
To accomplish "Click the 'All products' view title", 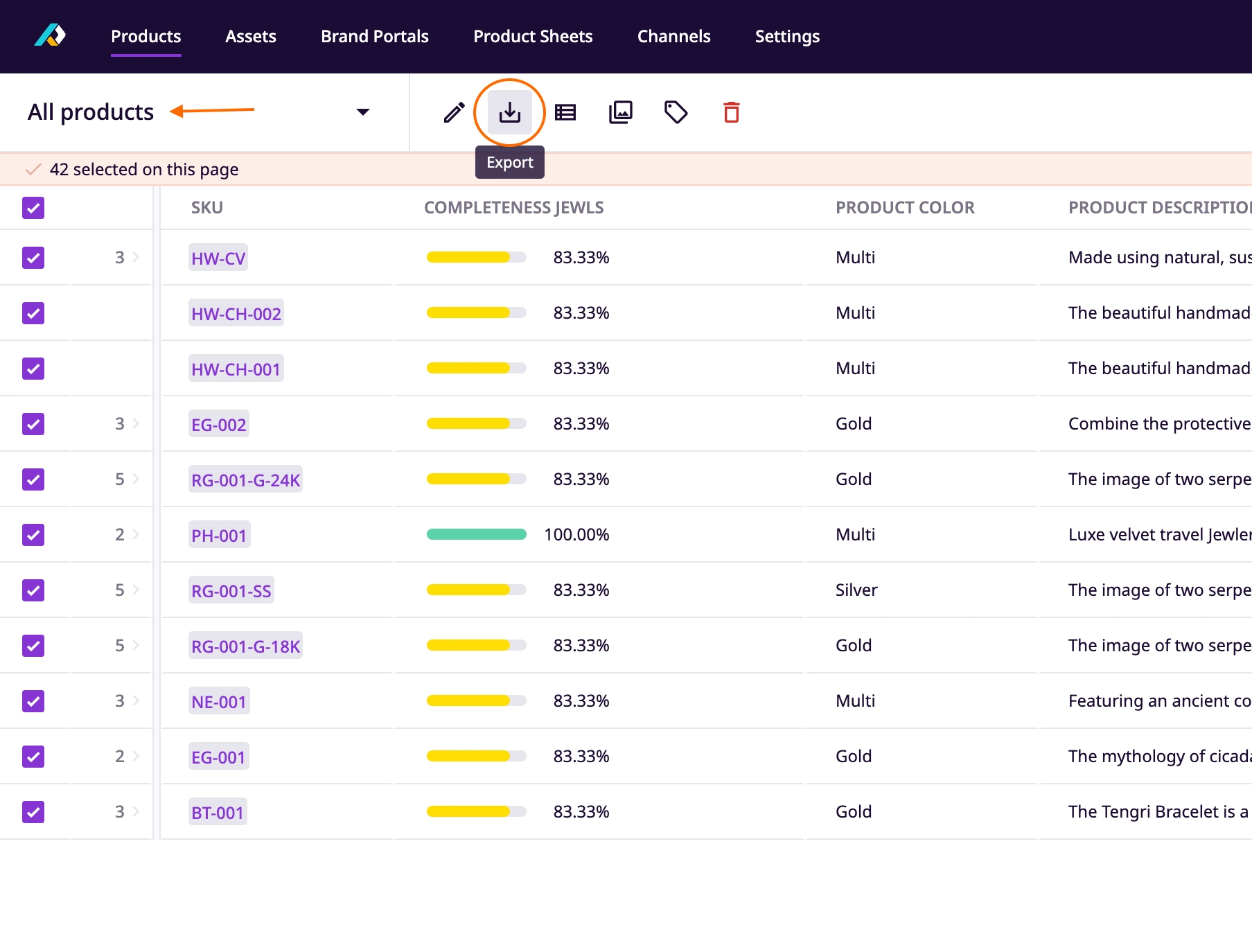I will (91, 112).
